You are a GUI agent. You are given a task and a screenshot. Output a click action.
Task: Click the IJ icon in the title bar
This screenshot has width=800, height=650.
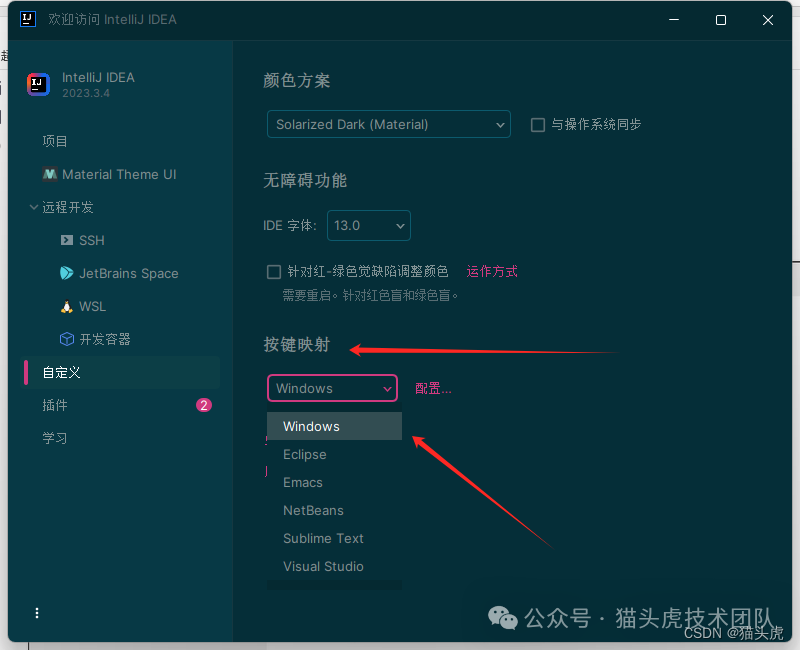tap(28, 19)
